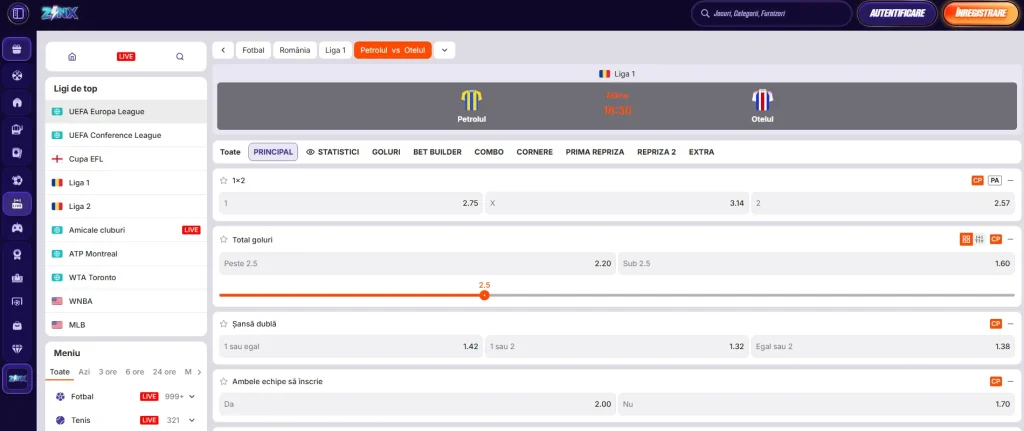1024x431 pixels.
Task: Open the ZINX logo home link
Action: point(60,13)
